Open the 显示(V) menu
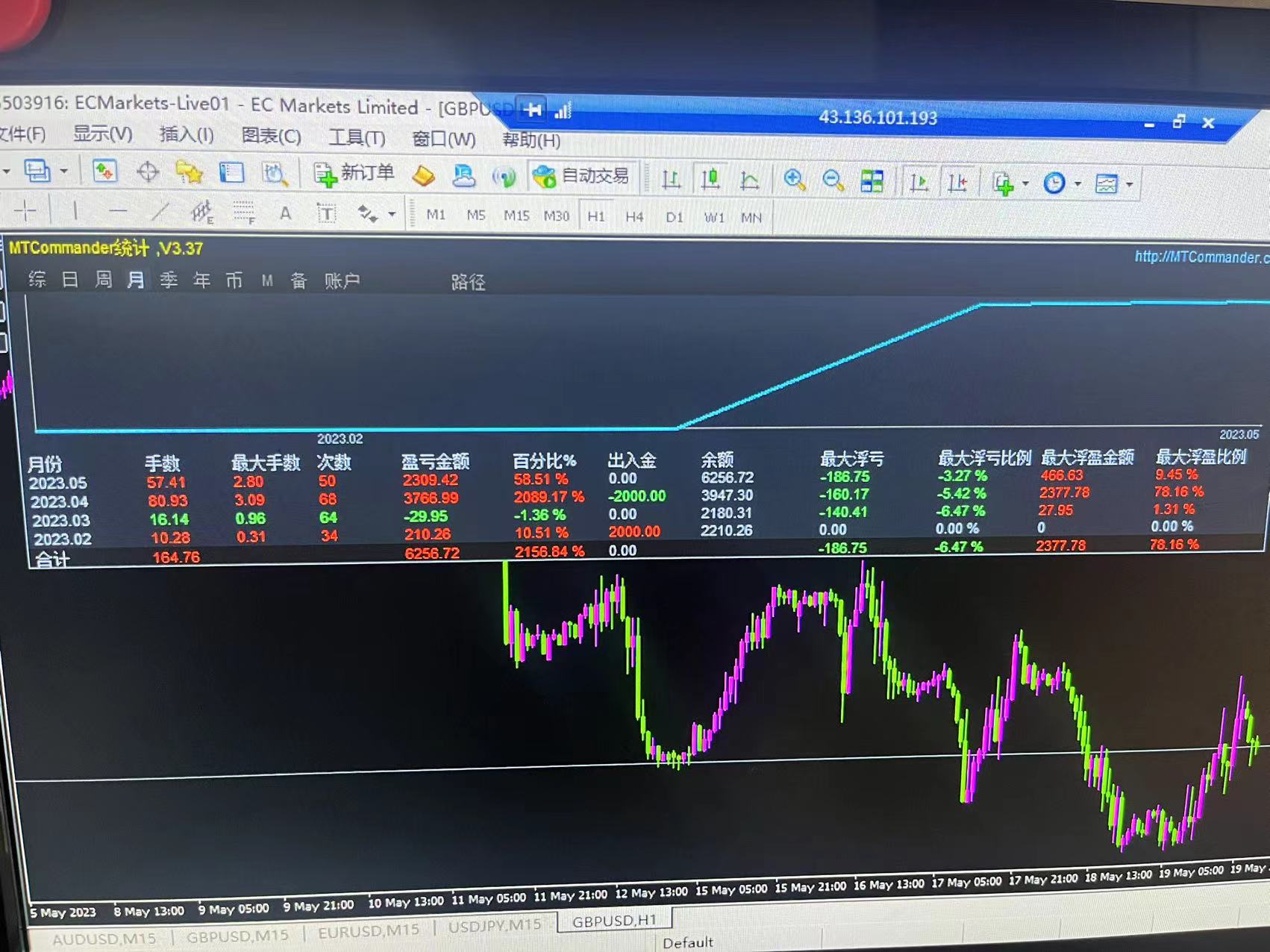 pyautogui.click(x=103, y=134)
